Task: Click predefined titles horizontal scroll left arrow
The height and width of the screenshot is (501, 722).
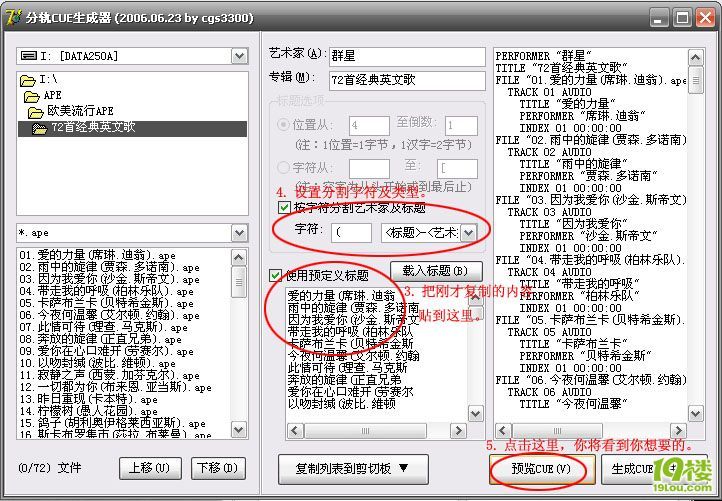Action: point(295,431)
